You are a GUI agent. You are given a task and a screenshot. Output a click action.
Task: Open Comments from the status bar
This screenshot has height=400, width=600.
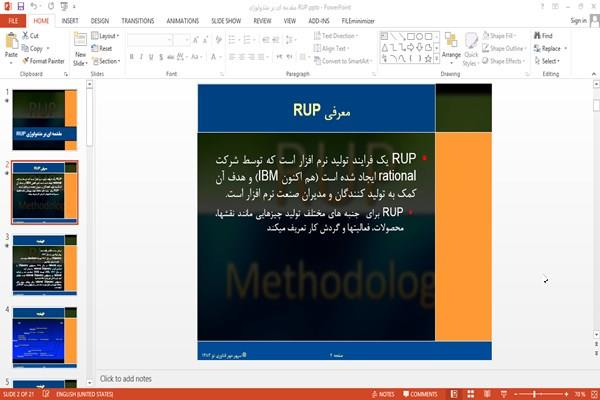(420, 394)
